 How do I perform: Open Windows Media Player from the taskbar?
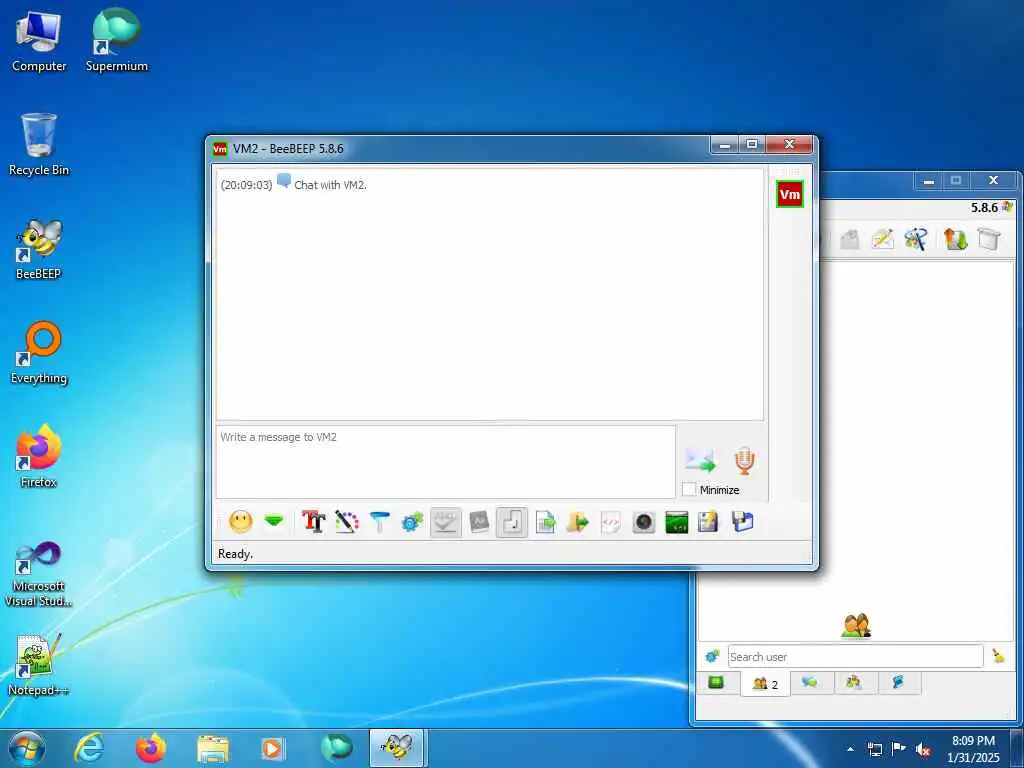click(x=272, y=748)
